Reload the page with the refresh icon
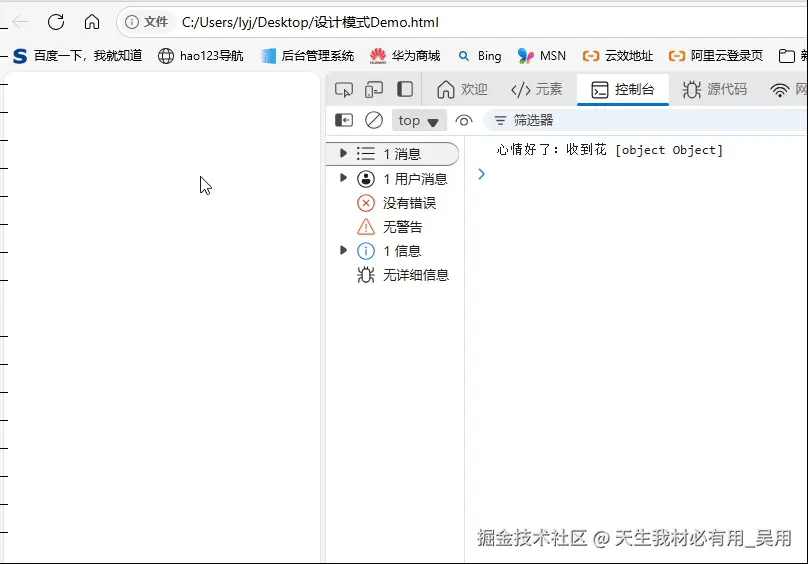Screen dimensions: 808x564 pyautogui.click(x=56, y=22)
